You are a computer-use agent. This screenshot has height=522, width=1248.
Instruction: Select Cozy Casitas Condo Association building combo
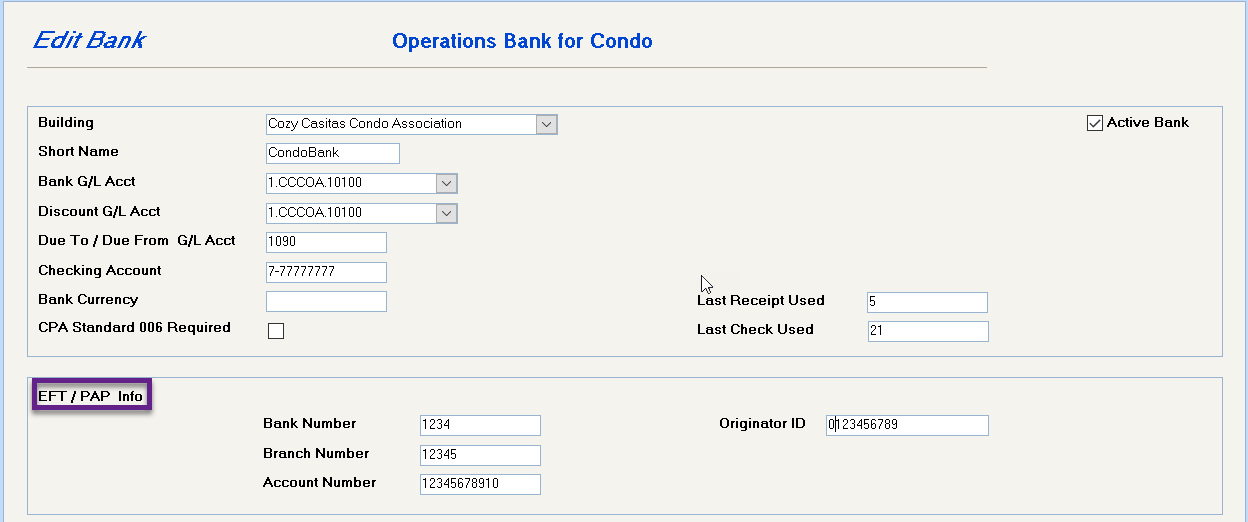tap(411, 124)
